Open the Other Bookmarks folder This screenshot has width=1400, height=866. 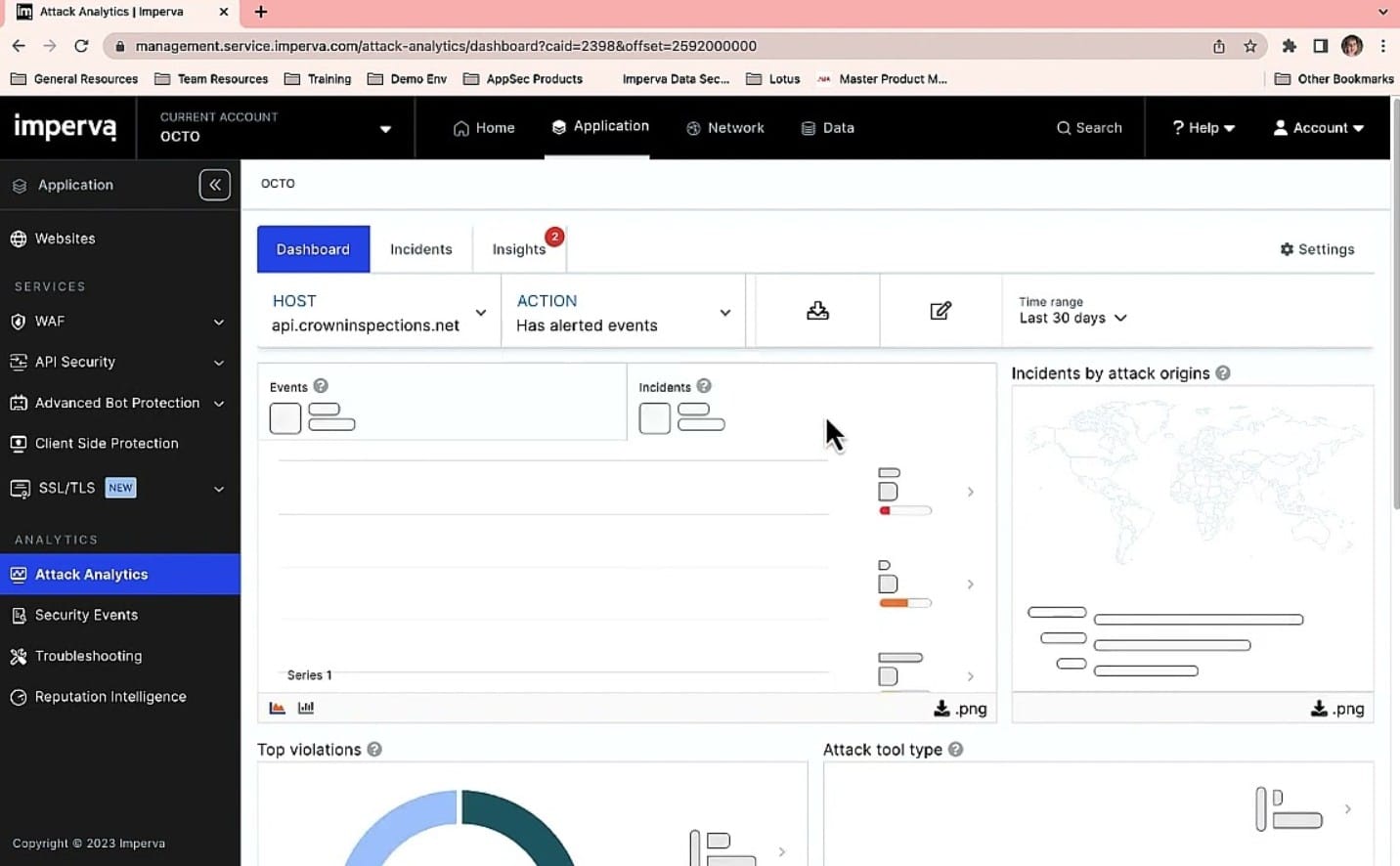pyautogui.click(x=1334, y=79)
